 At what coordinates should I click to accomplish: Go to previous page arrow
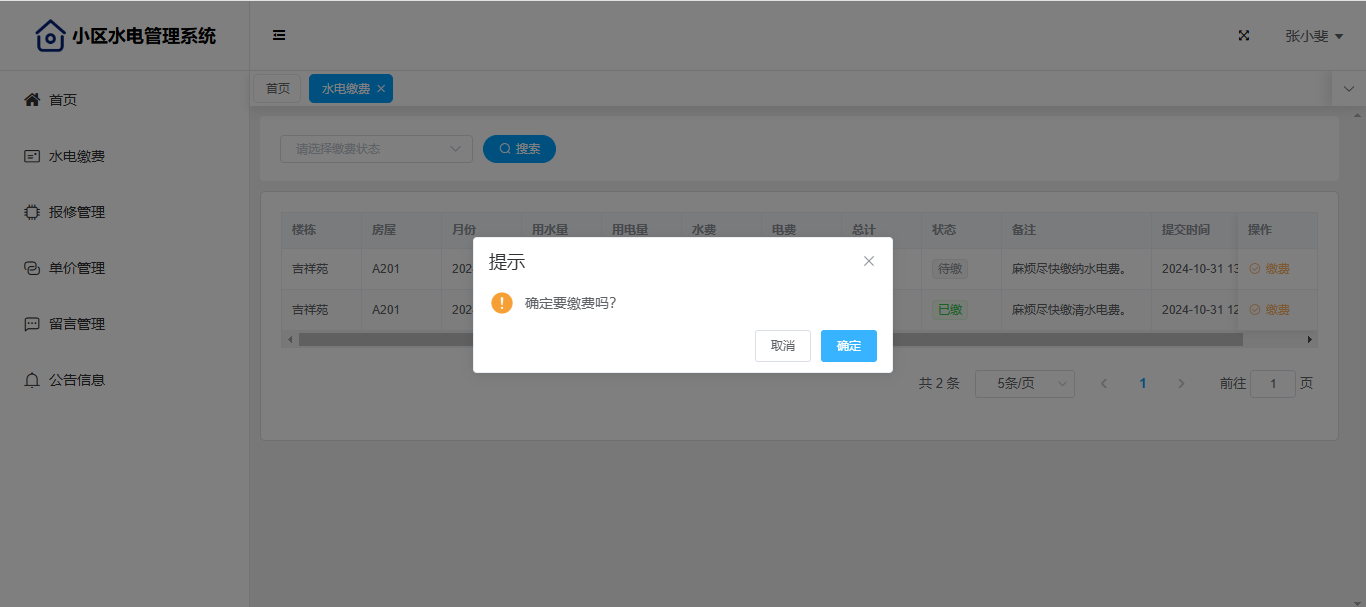pyautogui.click(x=1104, y=384)
